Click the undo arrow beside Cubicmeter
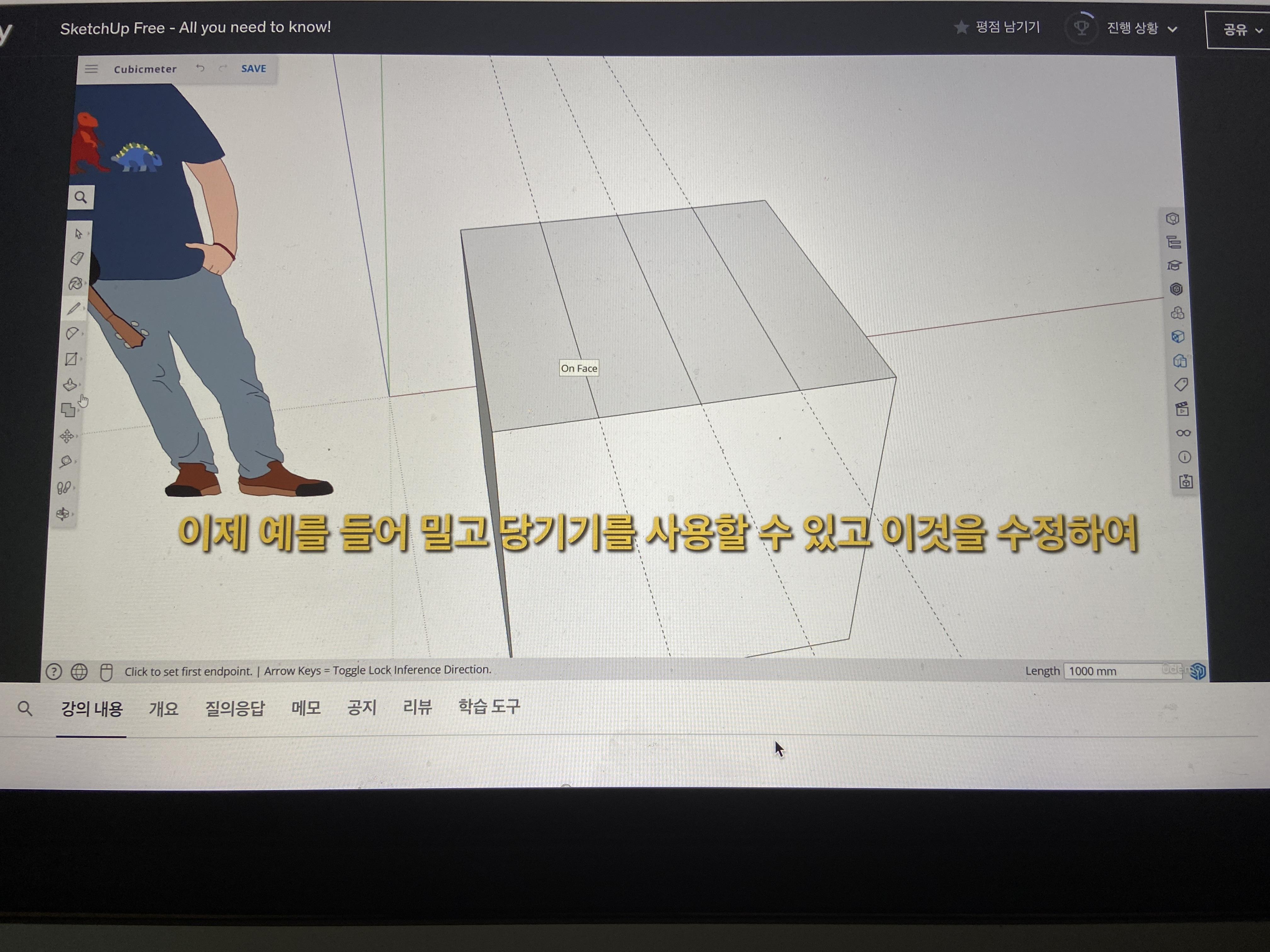This screenshot has height=952, width=1270. pyautogui.click(x=200, y=68)
